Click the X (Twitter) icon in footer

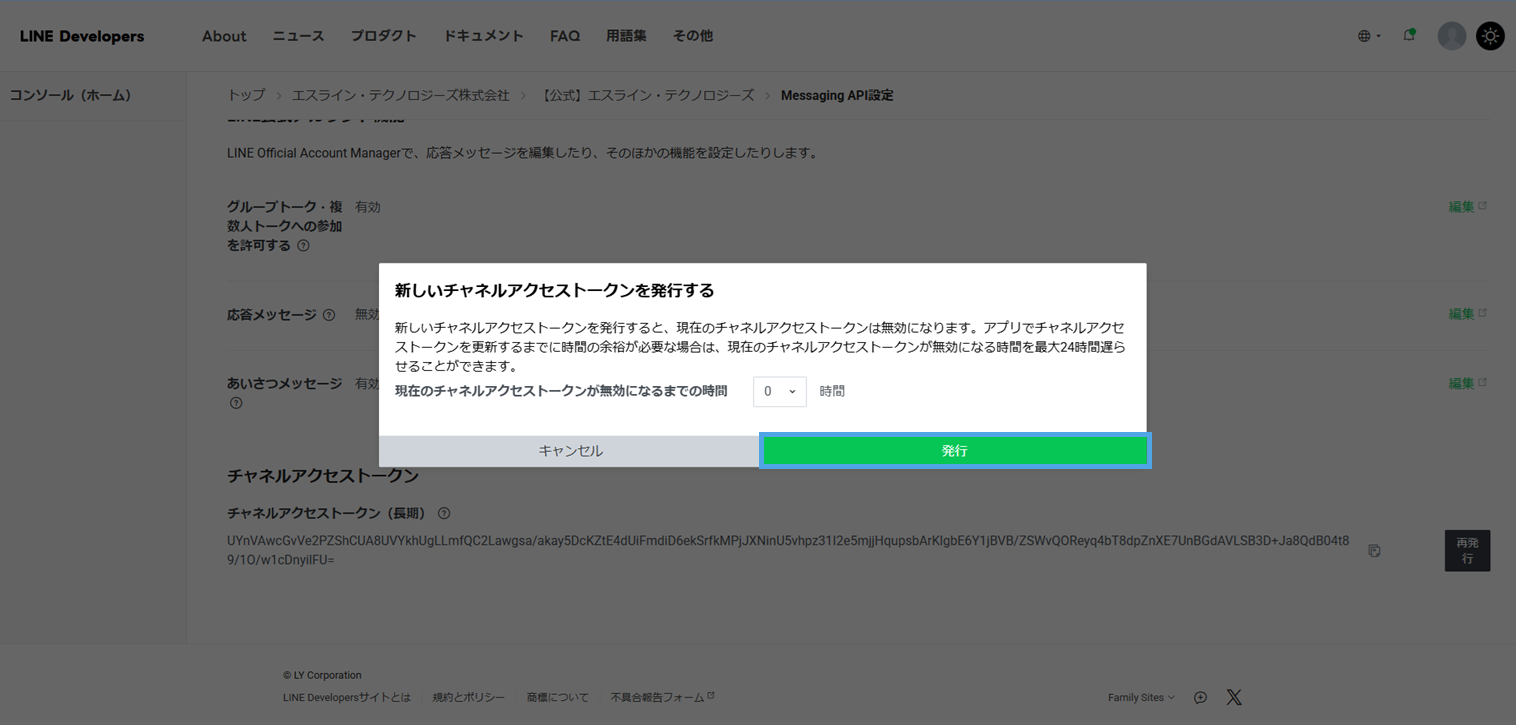point(1234,697)
